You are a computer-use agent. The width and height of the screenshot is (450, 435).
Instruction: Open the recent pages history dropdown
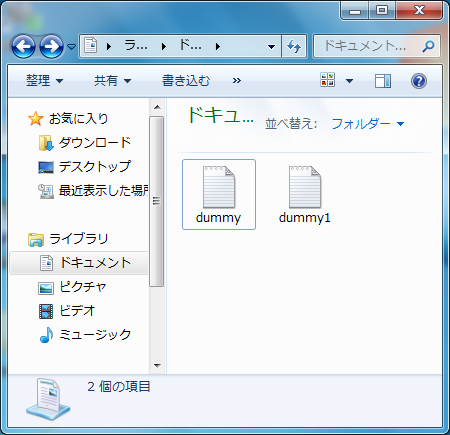(x=71, y=46)
